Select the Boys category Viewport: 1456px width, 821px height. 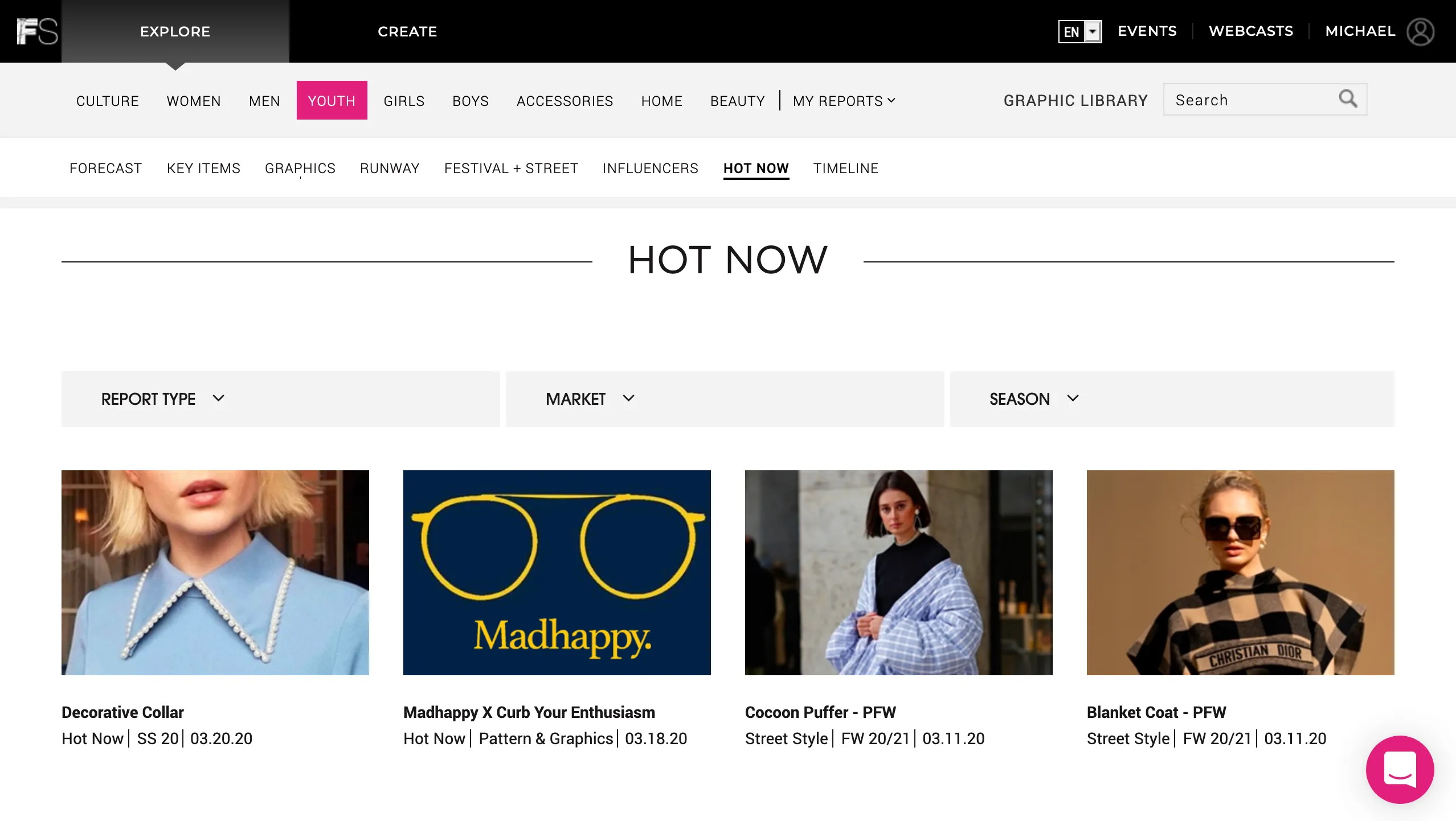tap(471, 101)
